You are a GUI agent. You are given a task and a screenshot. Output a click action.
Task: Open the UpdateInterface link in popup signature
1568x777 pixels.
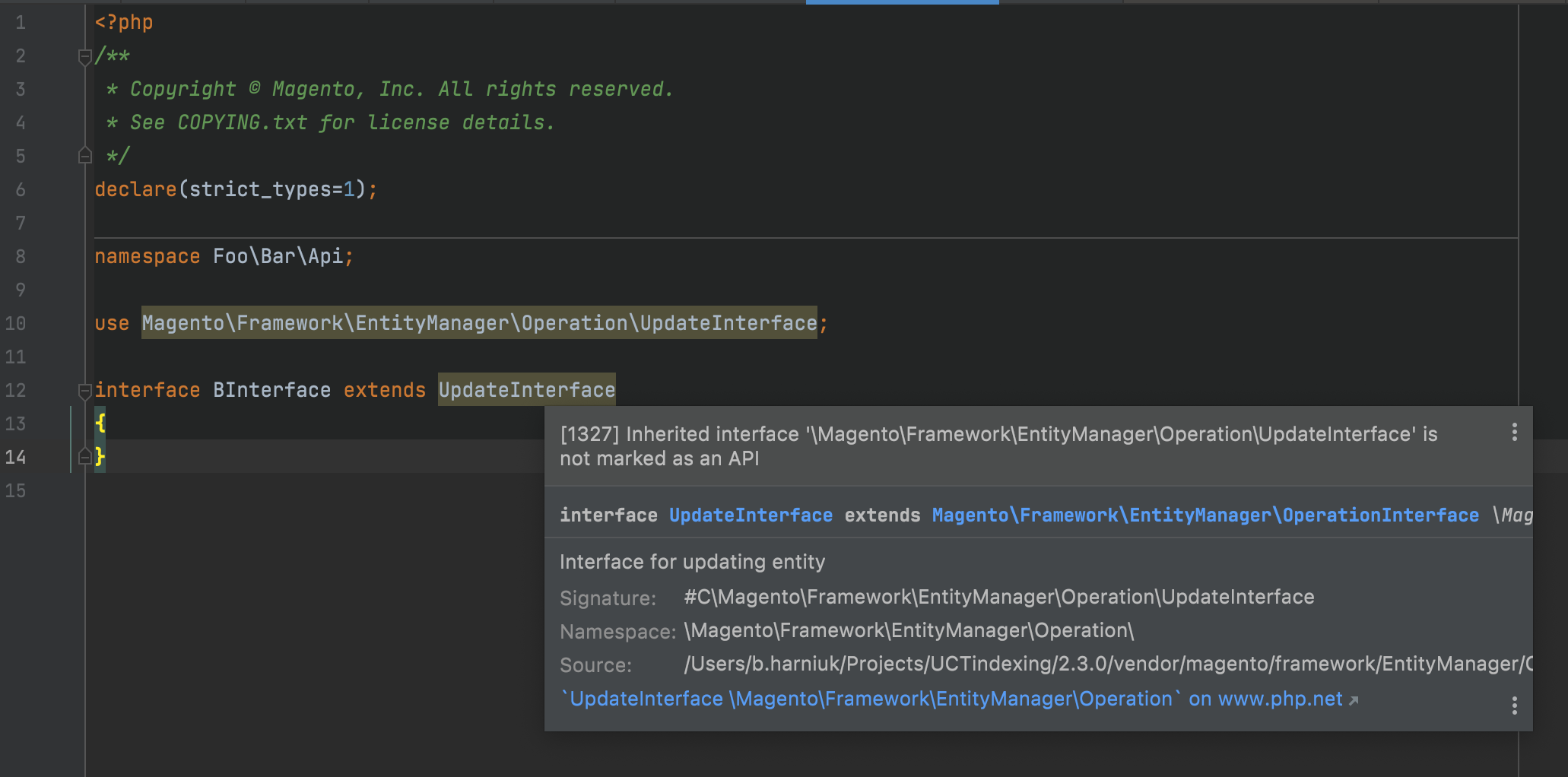pos(751,515)
